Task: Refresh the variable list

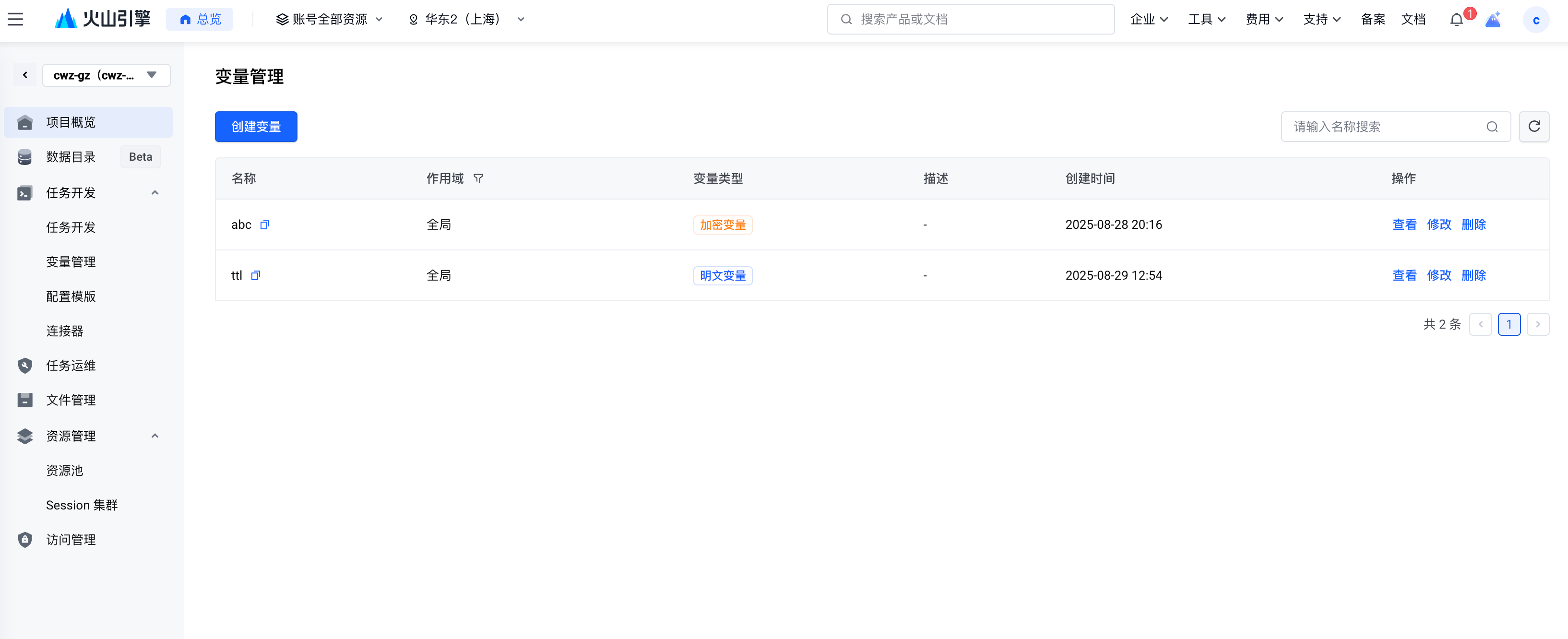Action: 1533,127
